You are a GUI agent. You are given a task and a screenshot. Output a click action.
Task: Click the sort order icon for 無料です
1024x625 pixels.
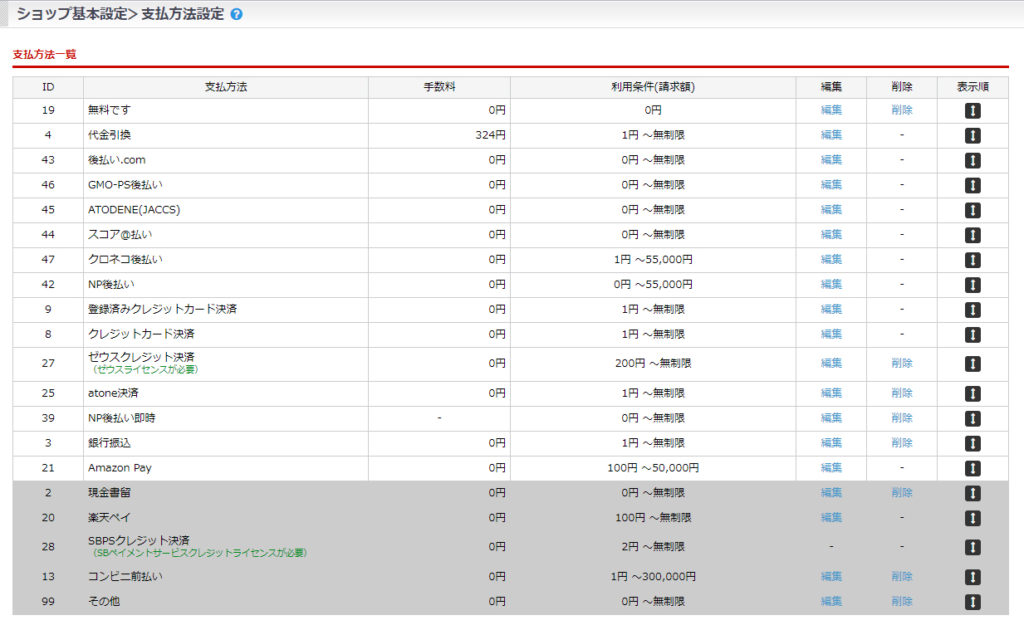[972, 111]
